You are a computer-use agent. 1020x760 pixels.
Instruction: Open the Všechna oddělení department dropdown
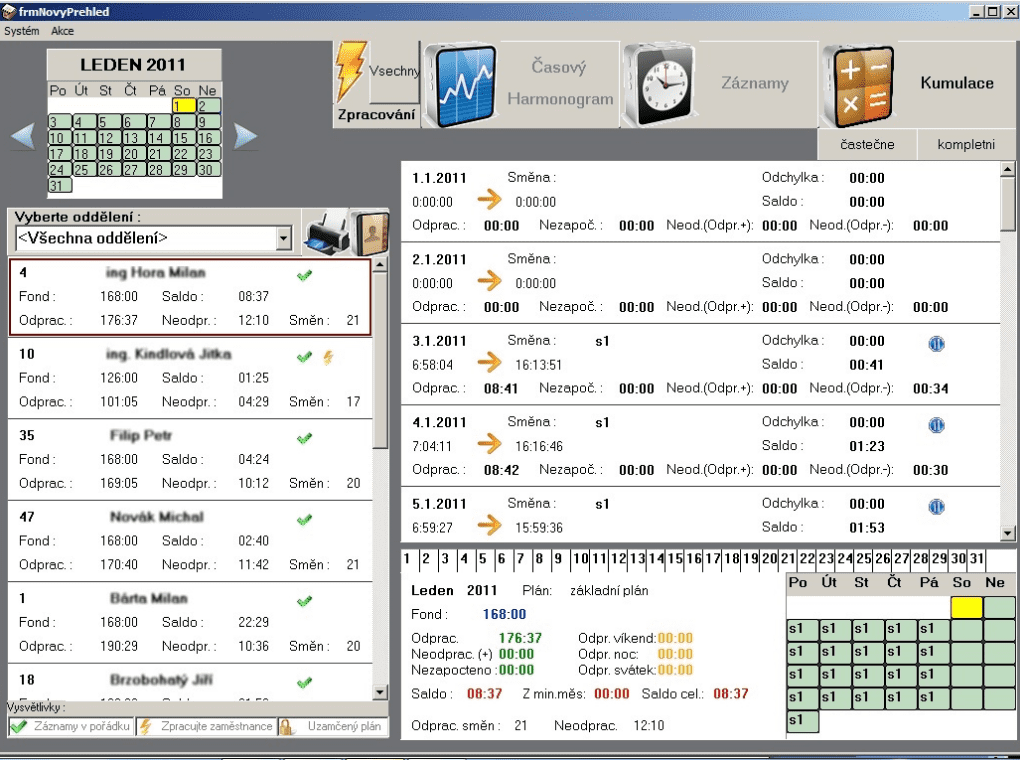(x=283, y=238)
